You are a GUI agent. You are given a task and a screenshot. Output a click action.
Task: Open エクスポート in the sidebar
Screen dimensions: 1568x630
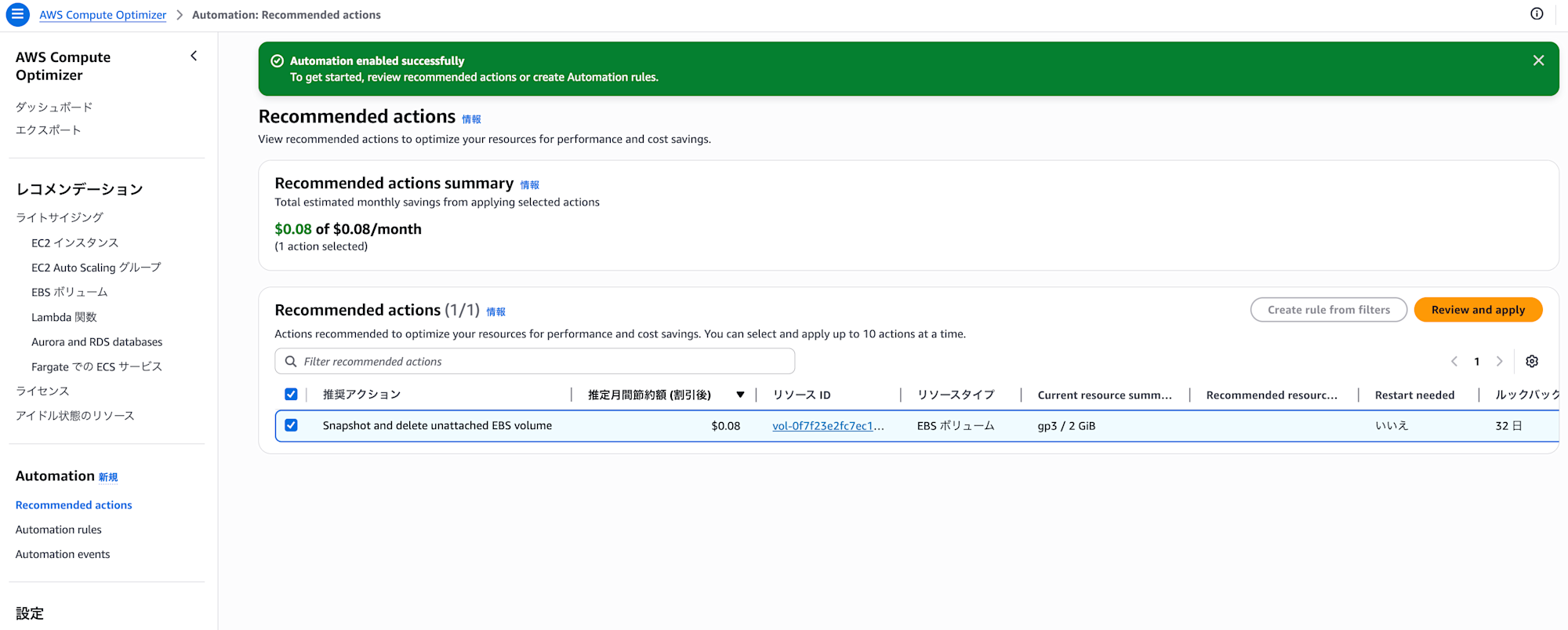click(49, 130)
